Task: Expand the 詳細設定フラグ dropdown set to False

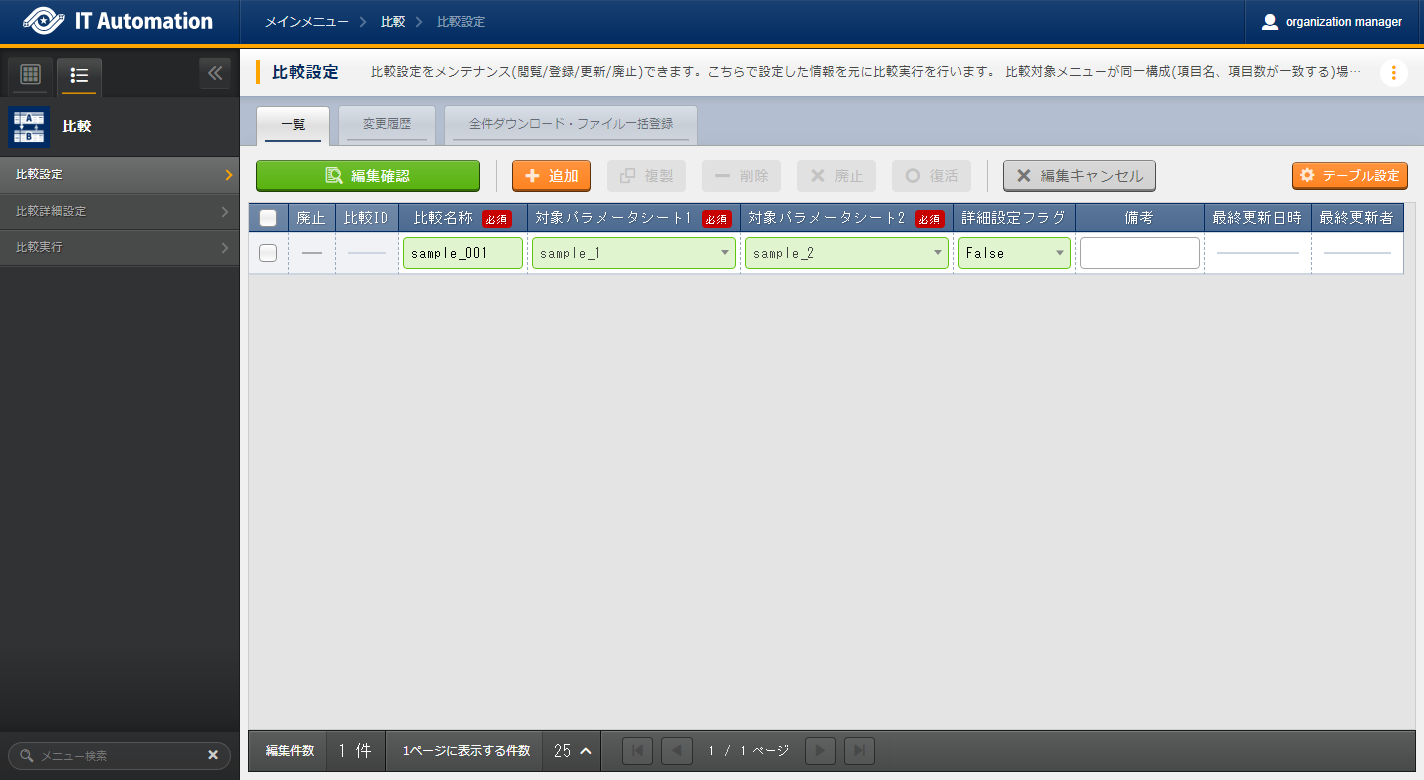Action: pyautogui.click(x=1014, y=253)
